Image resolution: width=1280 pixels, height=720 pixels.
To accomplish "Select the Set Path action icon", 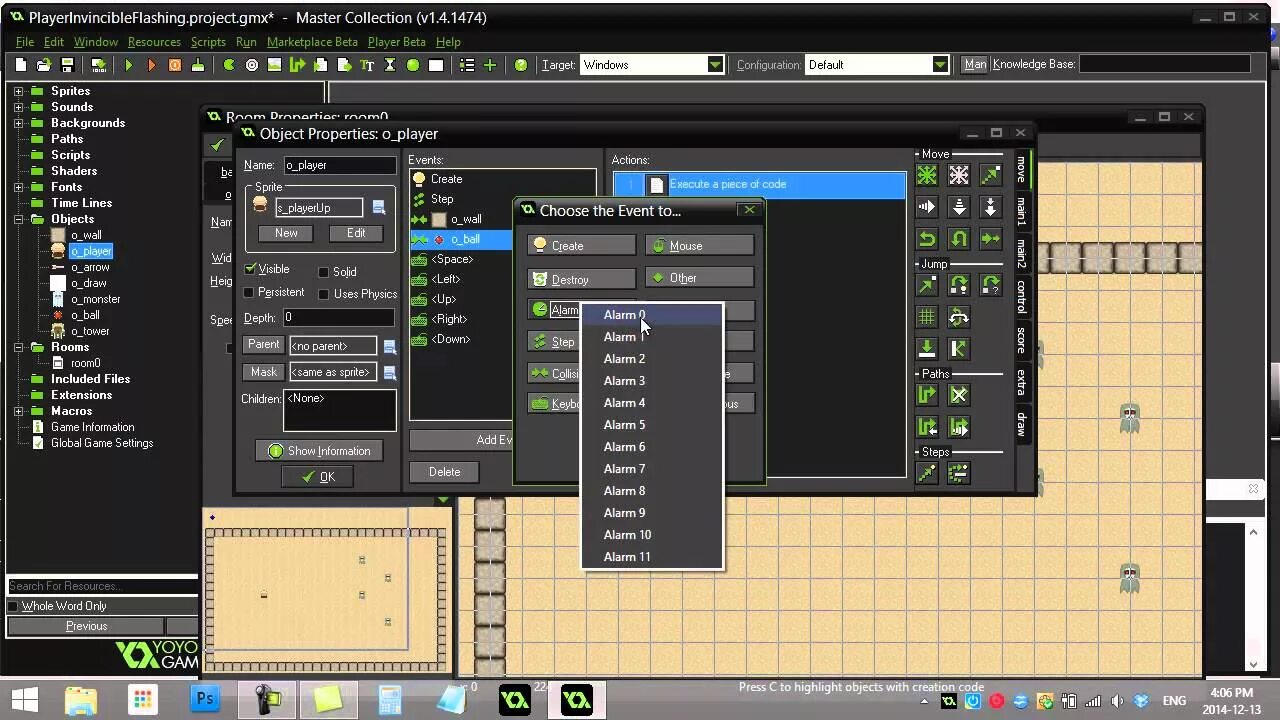I will point(927,395).
